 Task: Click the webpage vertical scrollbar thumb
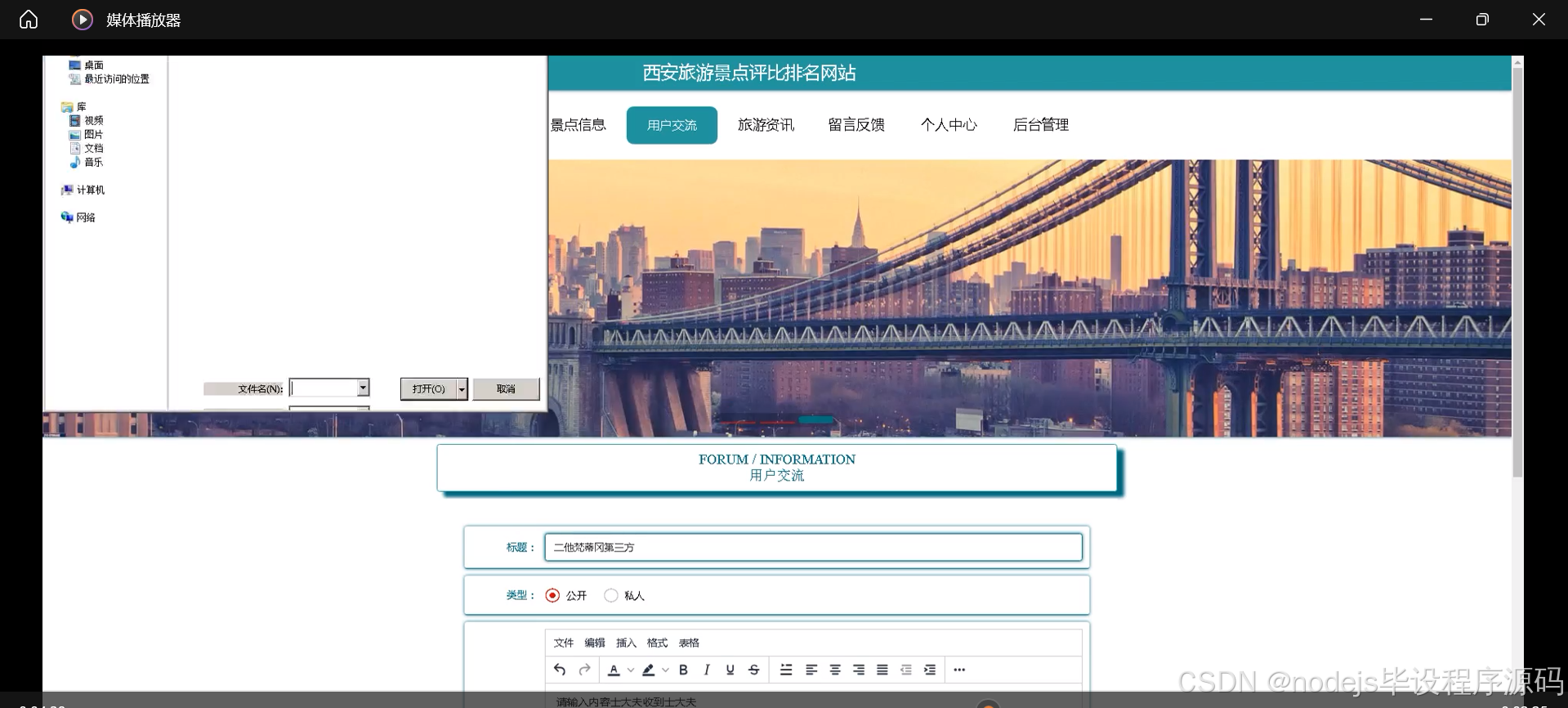pyautogui.click(x=1517, y=272)
